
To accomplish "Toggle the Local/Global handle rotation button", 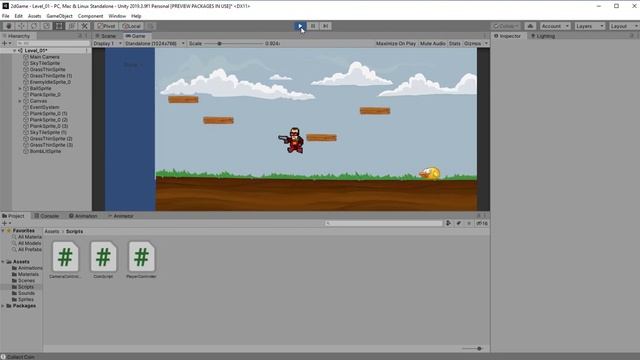I will (x=131, y=26).
